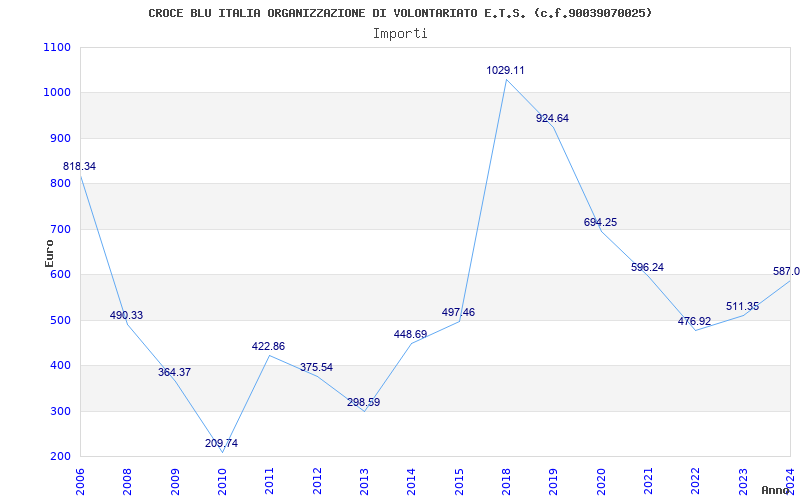Viewport: 800px width, 500px height.
Task: Click the x-axis year 2009
Action: [175, 482]
